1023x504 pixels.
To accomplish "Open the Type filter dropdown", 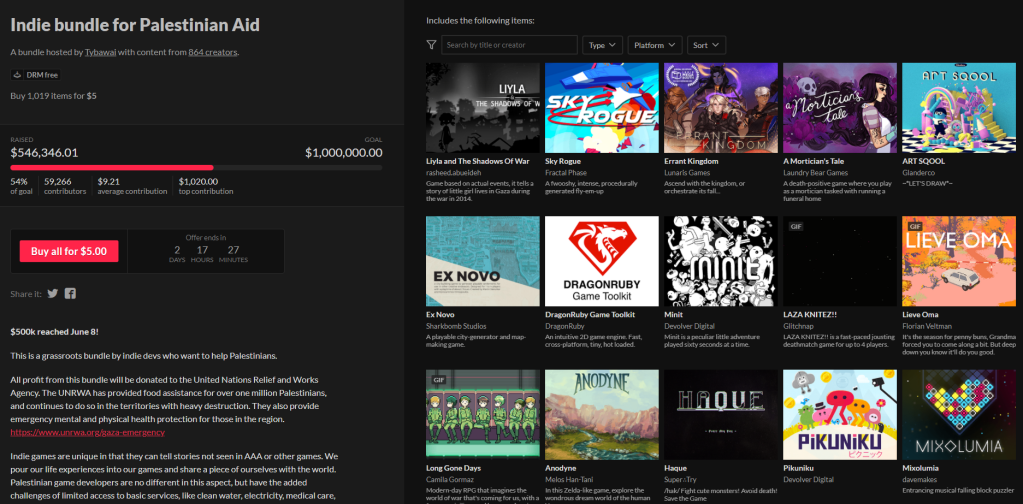I will pos(602,45).
